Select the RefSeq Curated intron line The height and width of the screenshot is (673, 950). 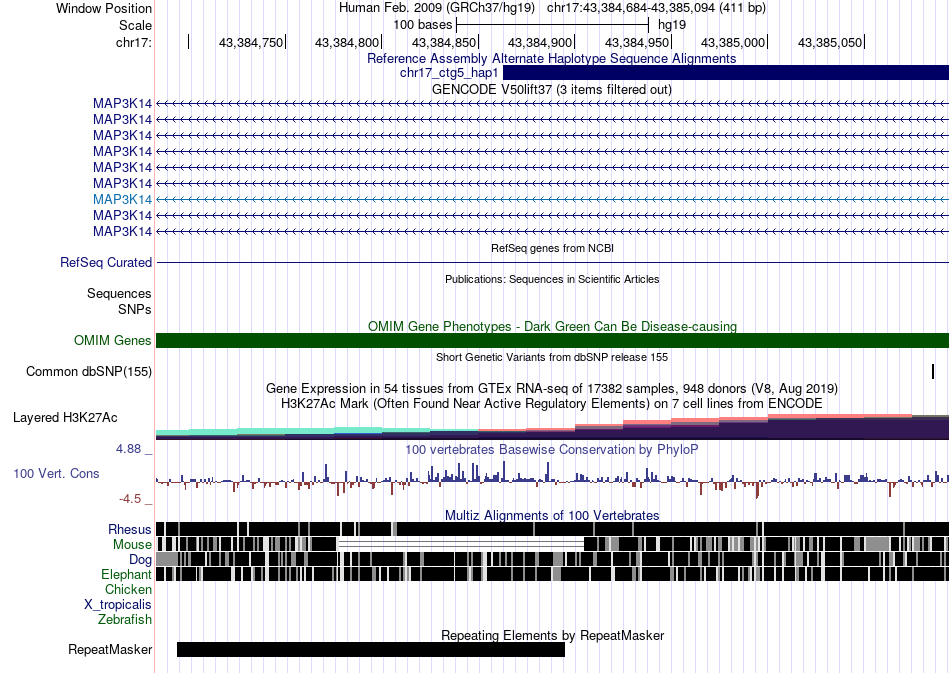[553, 262]
